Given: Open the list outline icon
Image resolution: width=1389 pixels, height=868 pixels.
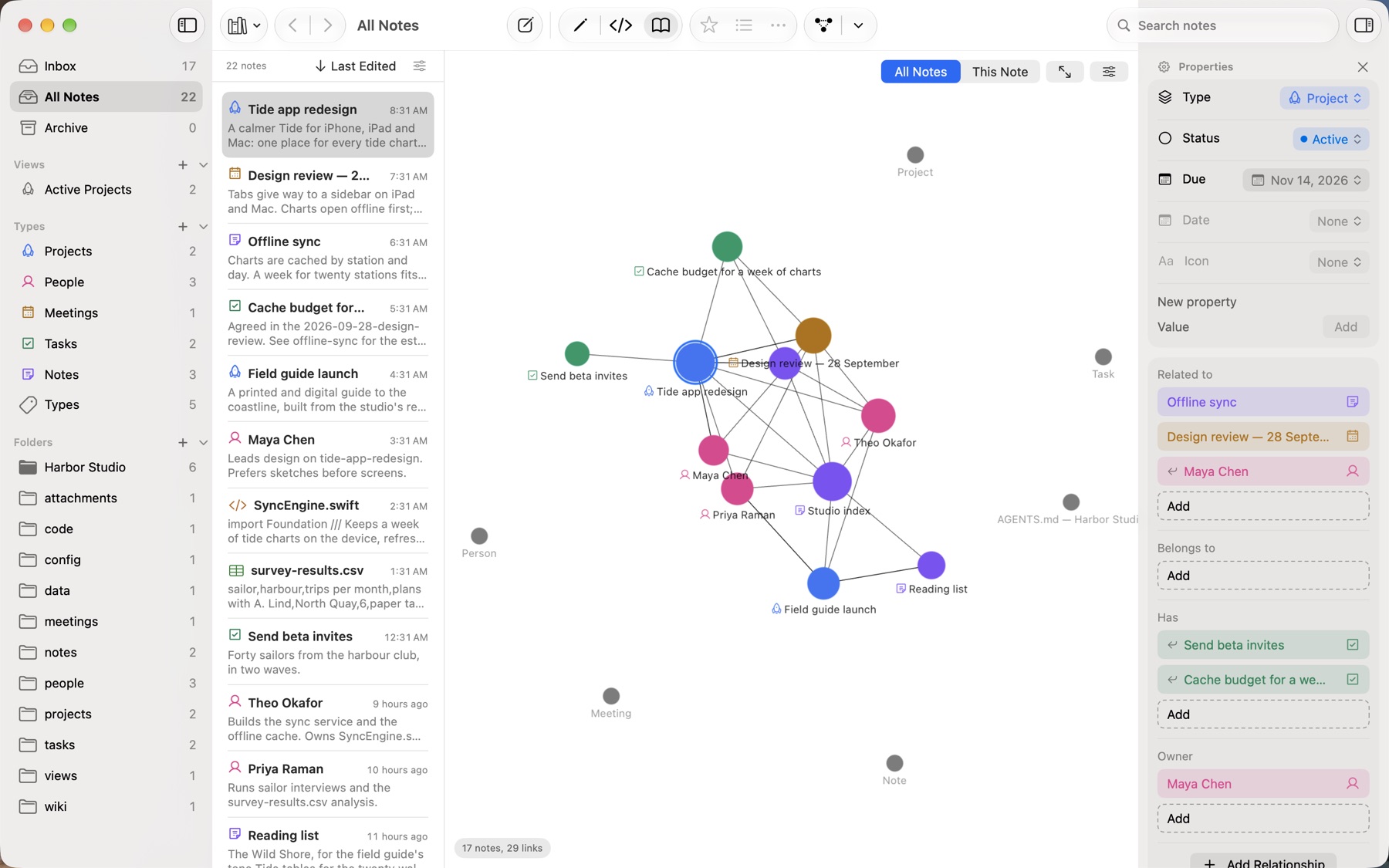Looking at the screenshot, I should tap(744, 25).
